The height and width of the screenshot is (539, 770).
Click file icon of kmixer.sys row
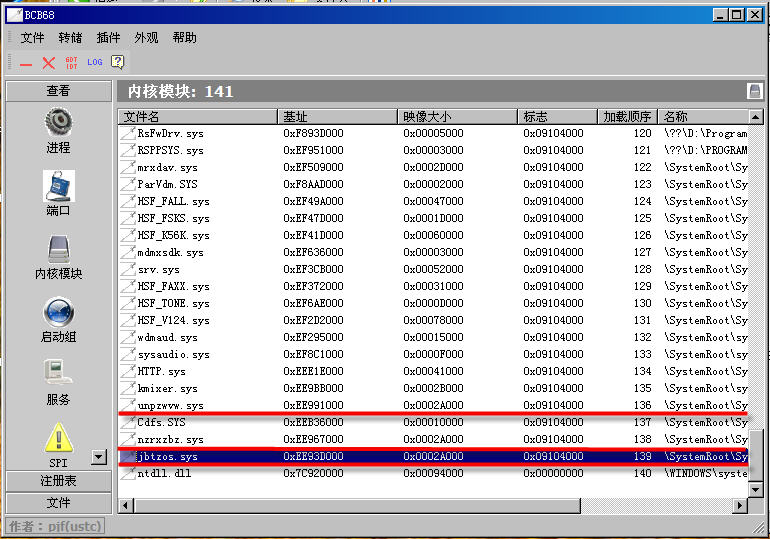[x=128, y=388]
